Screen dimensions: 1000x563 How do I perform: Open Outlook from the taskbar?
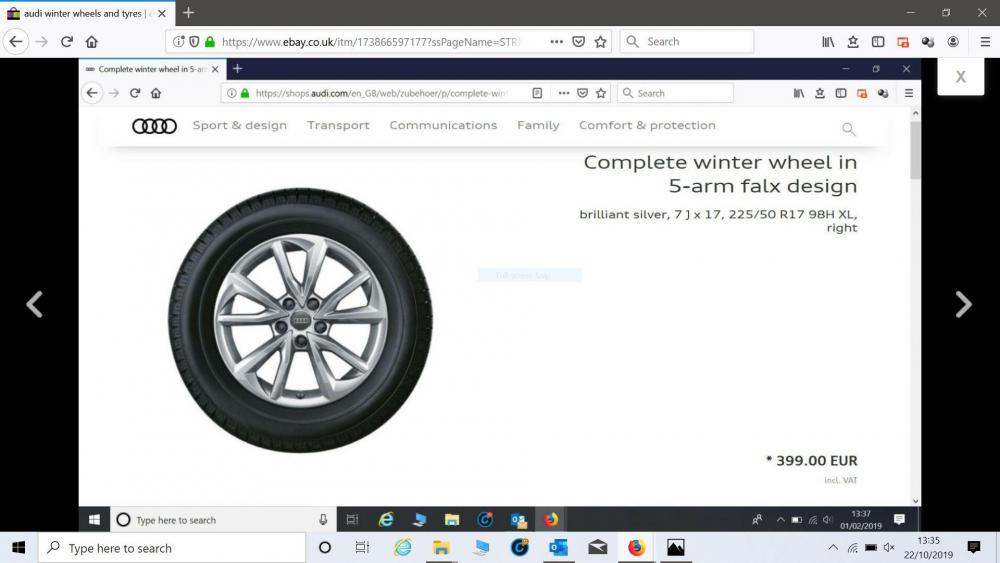558,548
